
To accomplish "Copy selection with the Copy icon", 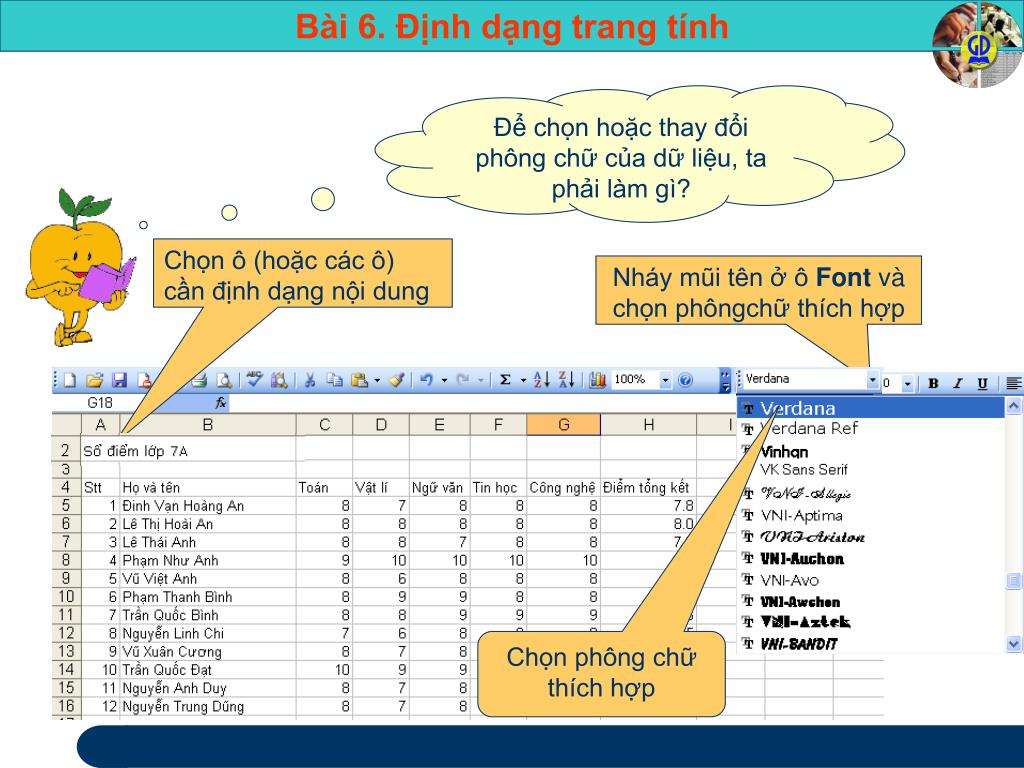I will (334, 380).
